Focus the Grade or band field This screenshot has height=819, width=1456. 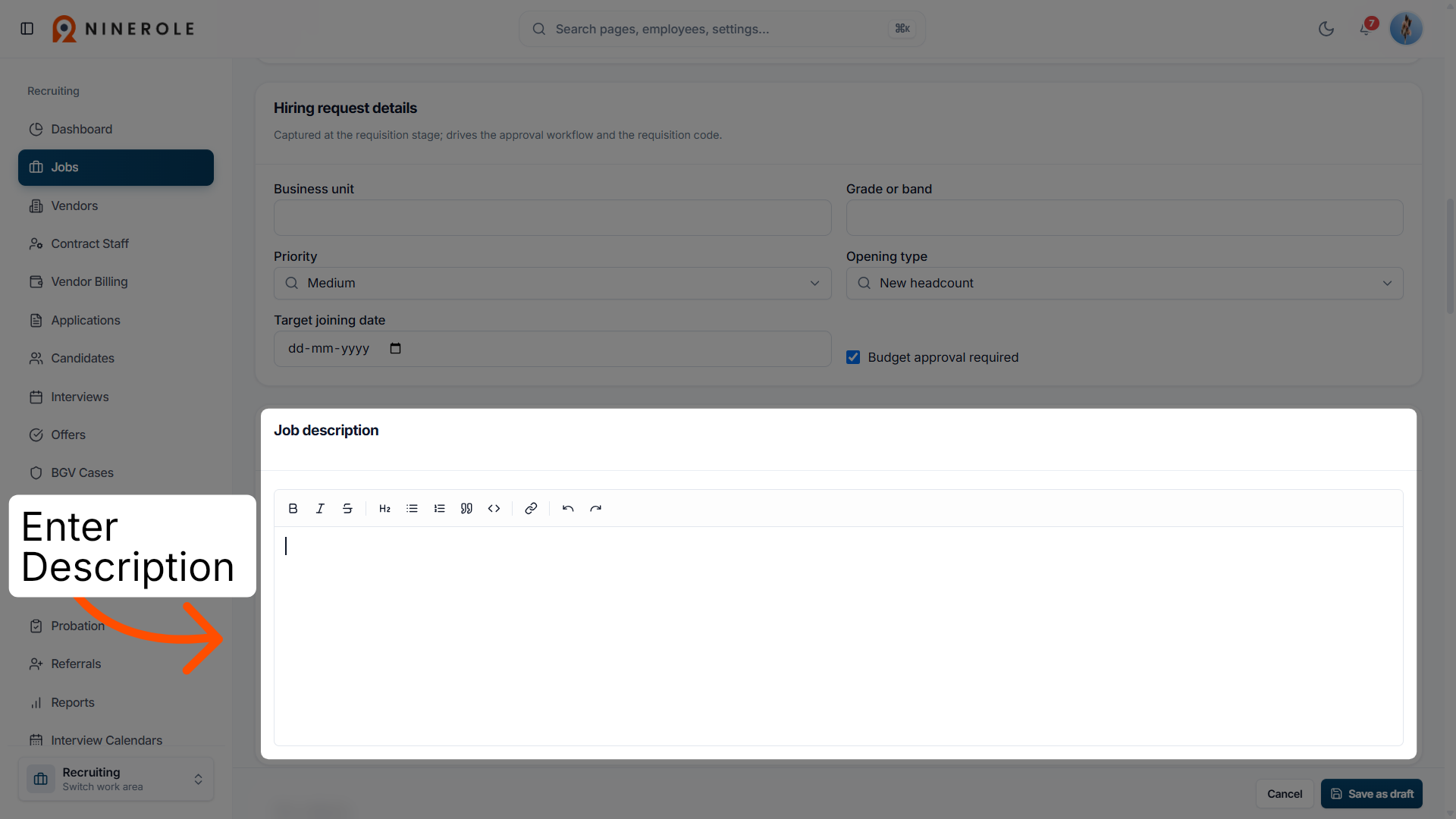pos(1125,218)
